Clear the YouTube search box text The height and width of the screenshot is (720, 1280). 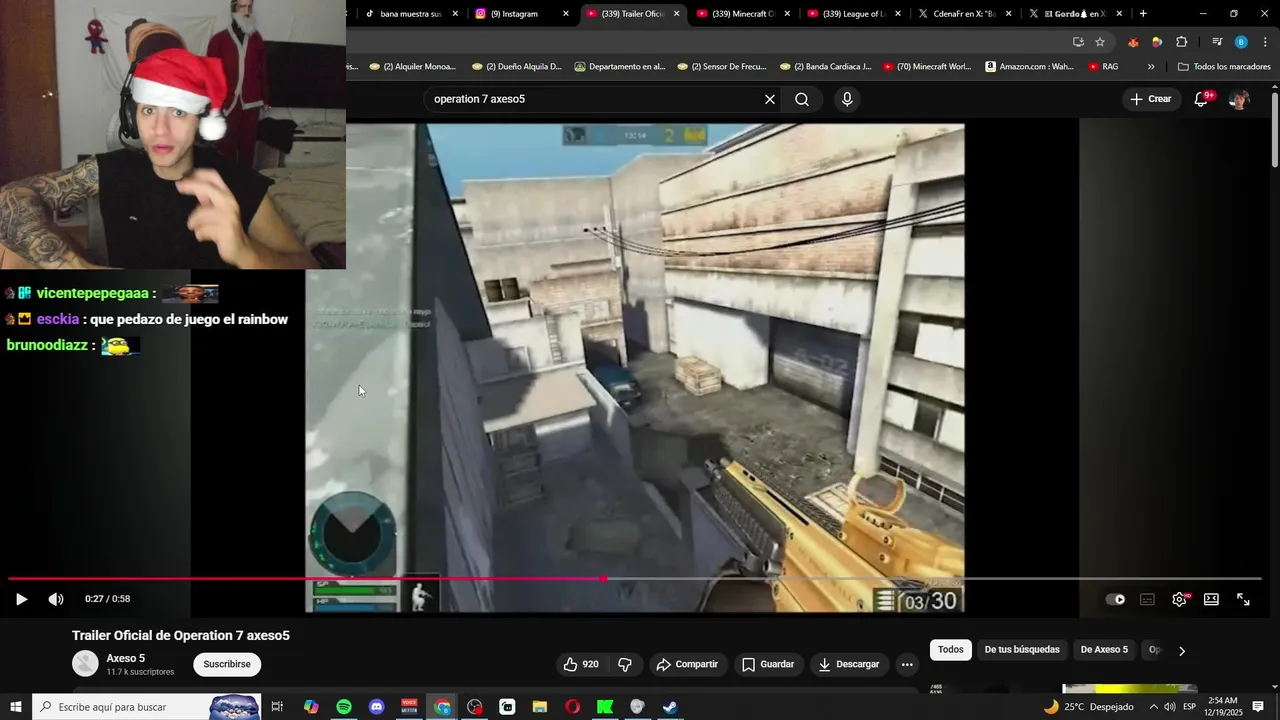pos(769,99)
